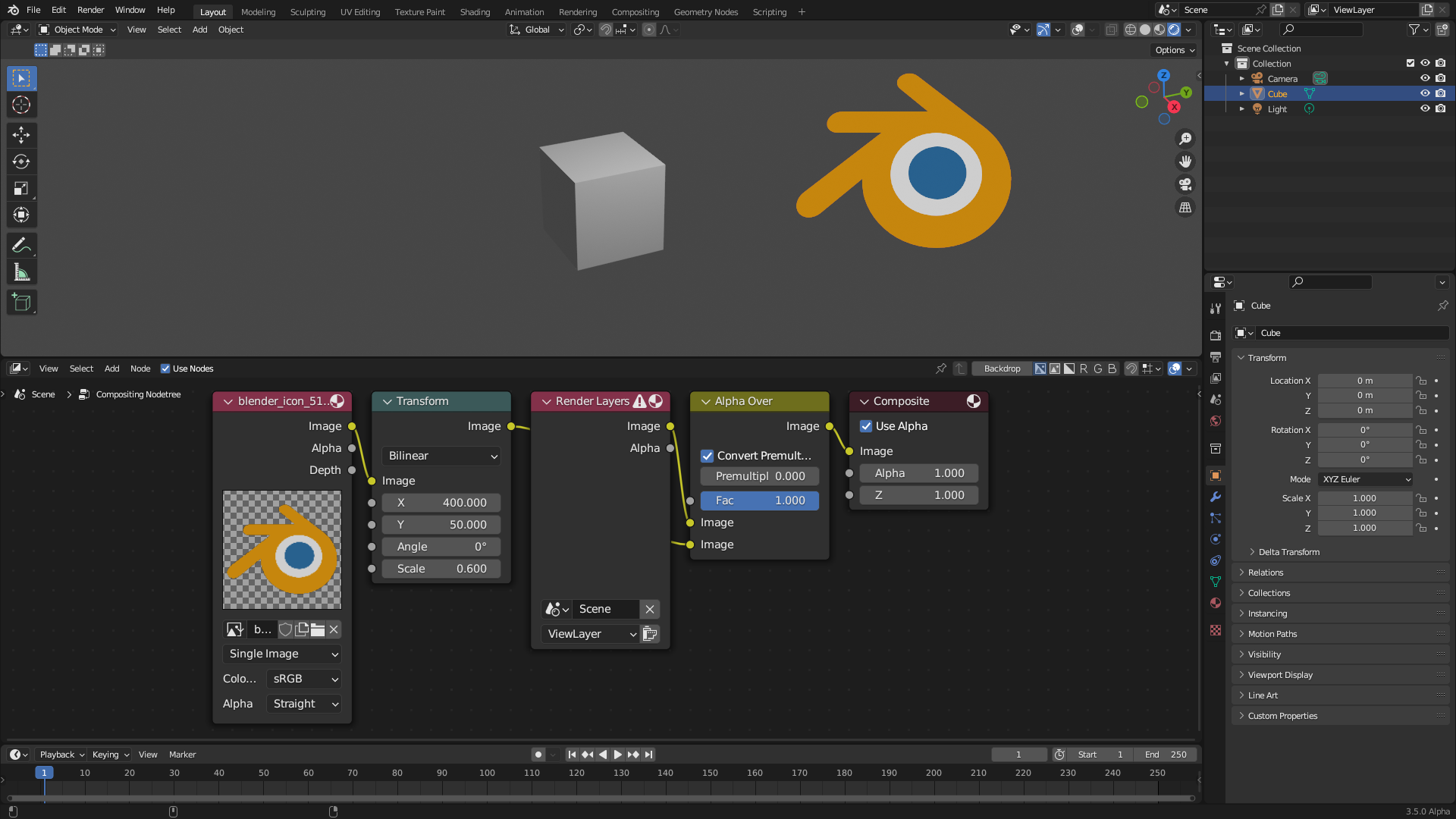Disable the Use Nodes checkbox
The image size is (1456, 819).
tap(165, 369)
